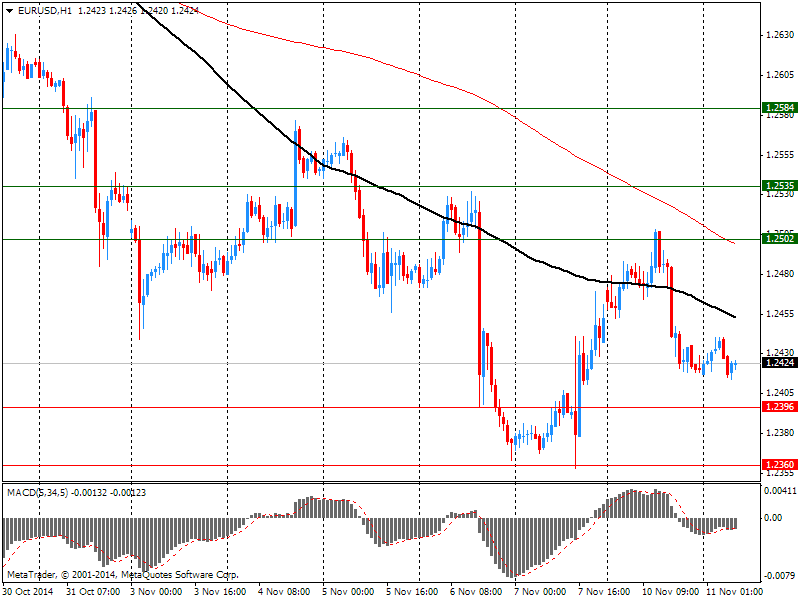Click the 5 Nov 00:00 time label
The width and height of the screenshot is (800, 600).
tap(348, 592)
